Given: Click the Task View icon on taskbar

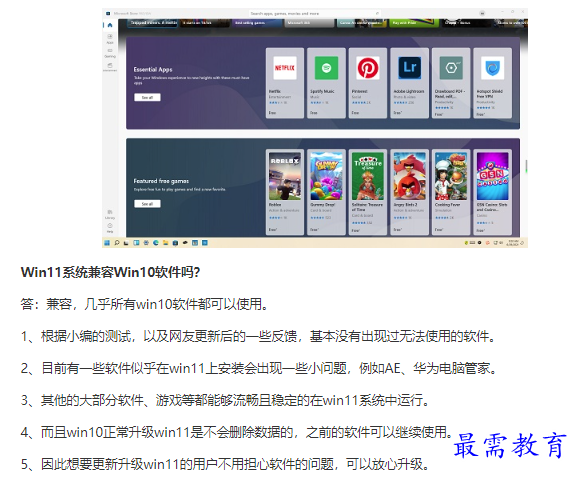Looking at the screenshot, I should [126, 243].
